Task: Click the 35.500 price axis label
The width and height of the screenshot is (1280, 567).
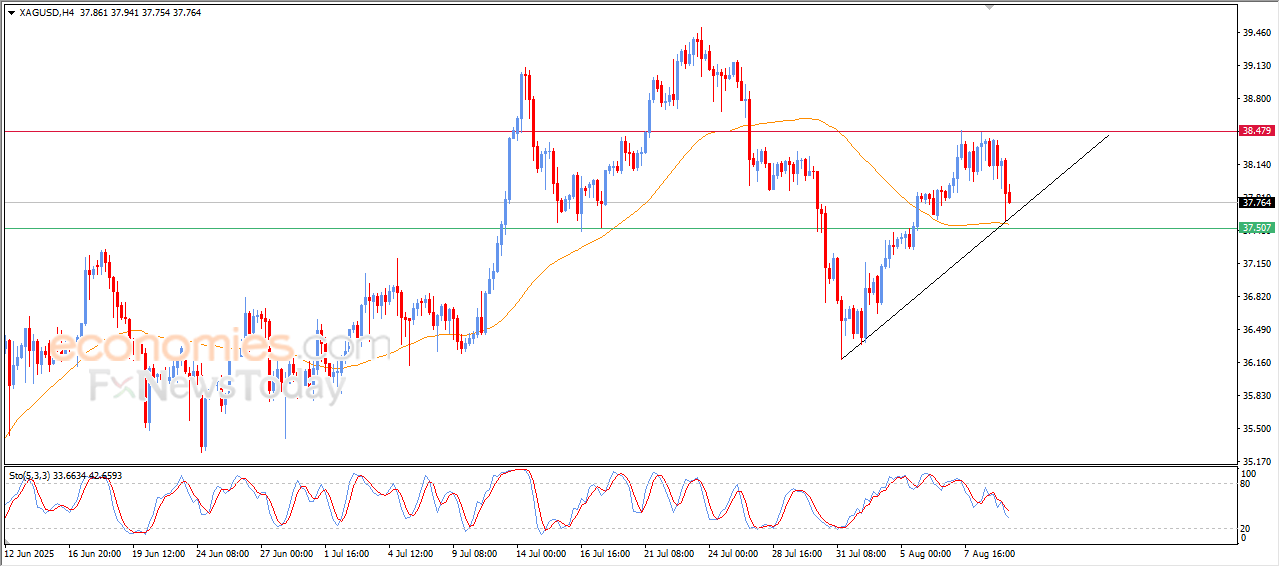Action: (1257, 429)
